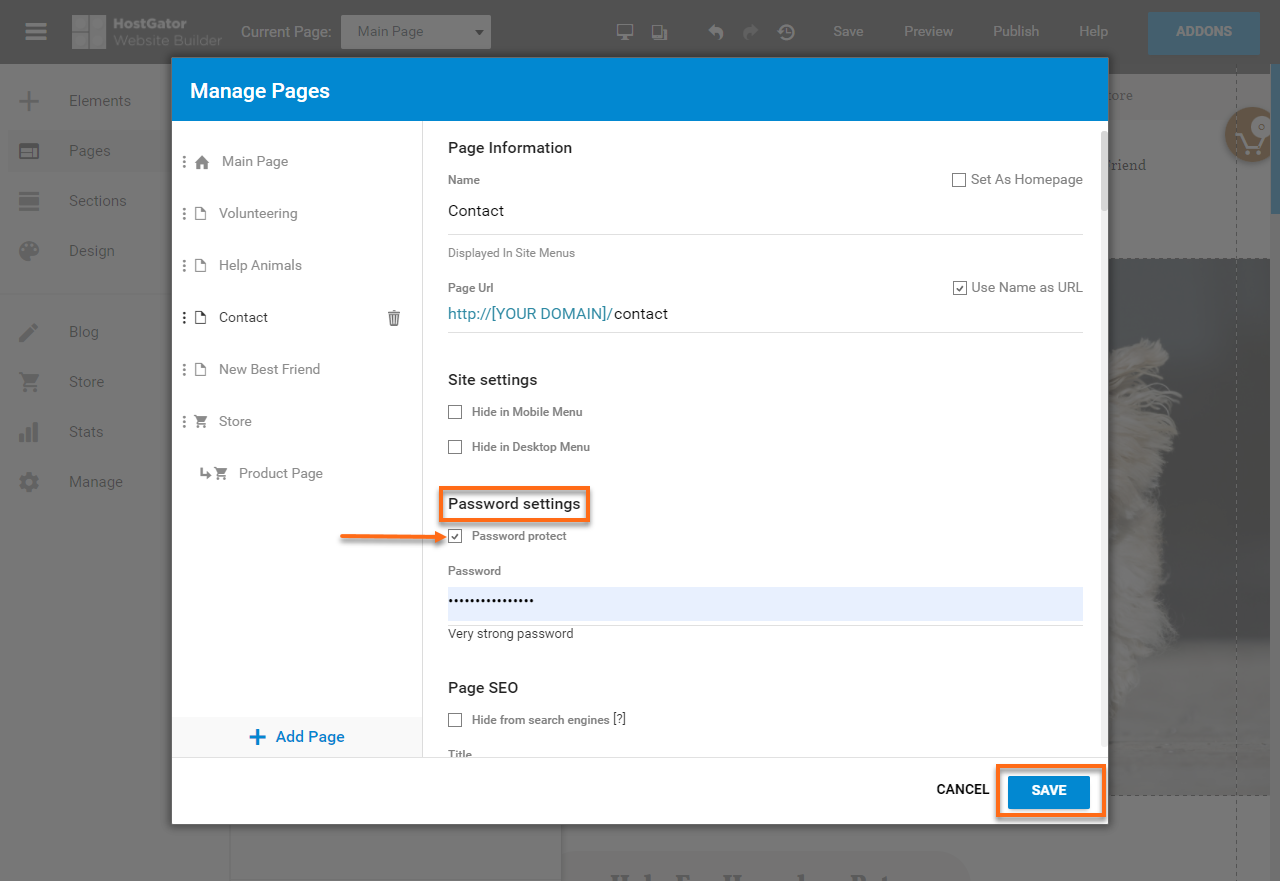Click Publish in the top bar

[x=1015, y=31]
